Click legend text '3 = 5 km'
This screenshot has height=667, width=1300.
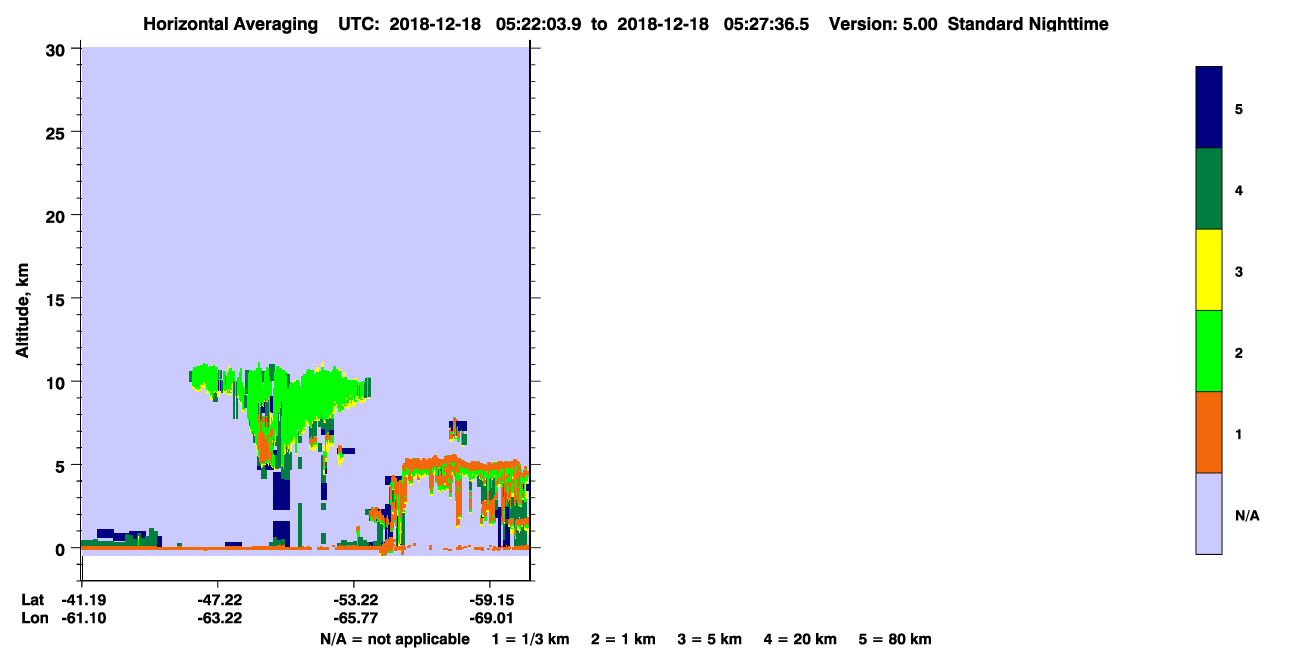(710, 639)
